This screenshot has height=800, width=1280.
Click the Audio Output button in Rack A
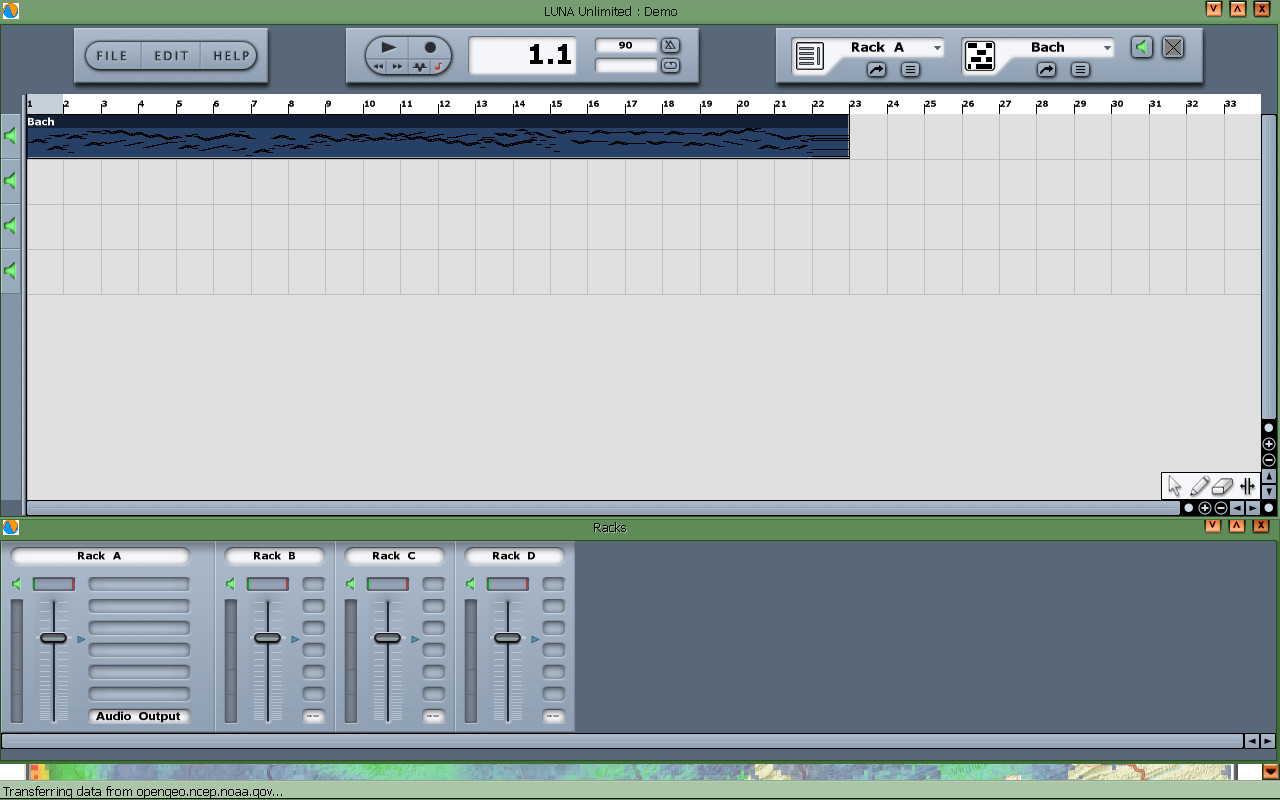[139, 716]
